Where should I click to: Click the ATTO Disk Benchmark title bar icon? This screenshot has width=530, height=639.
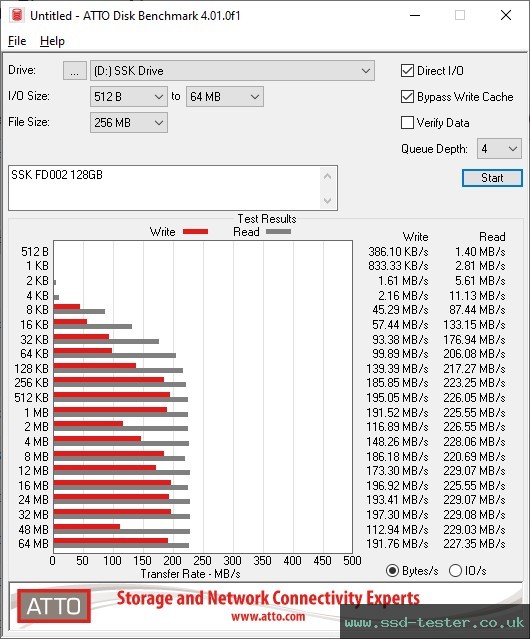pos(17,15)
